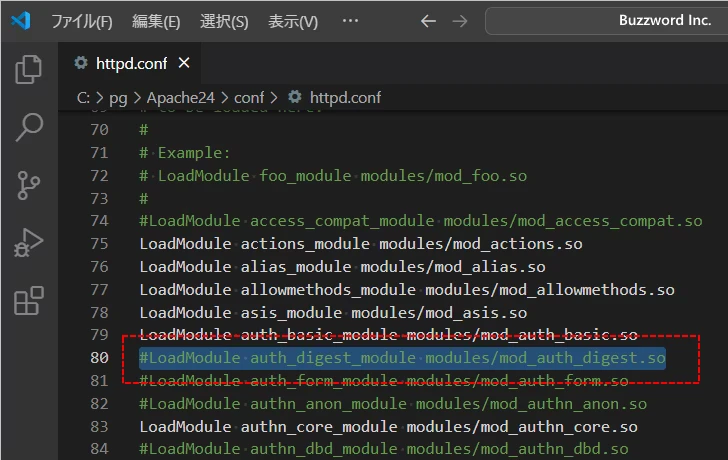The image size is (728, 460).
Task: Expand breadcrumb chevron after Apache24
Action: [224, 97]
